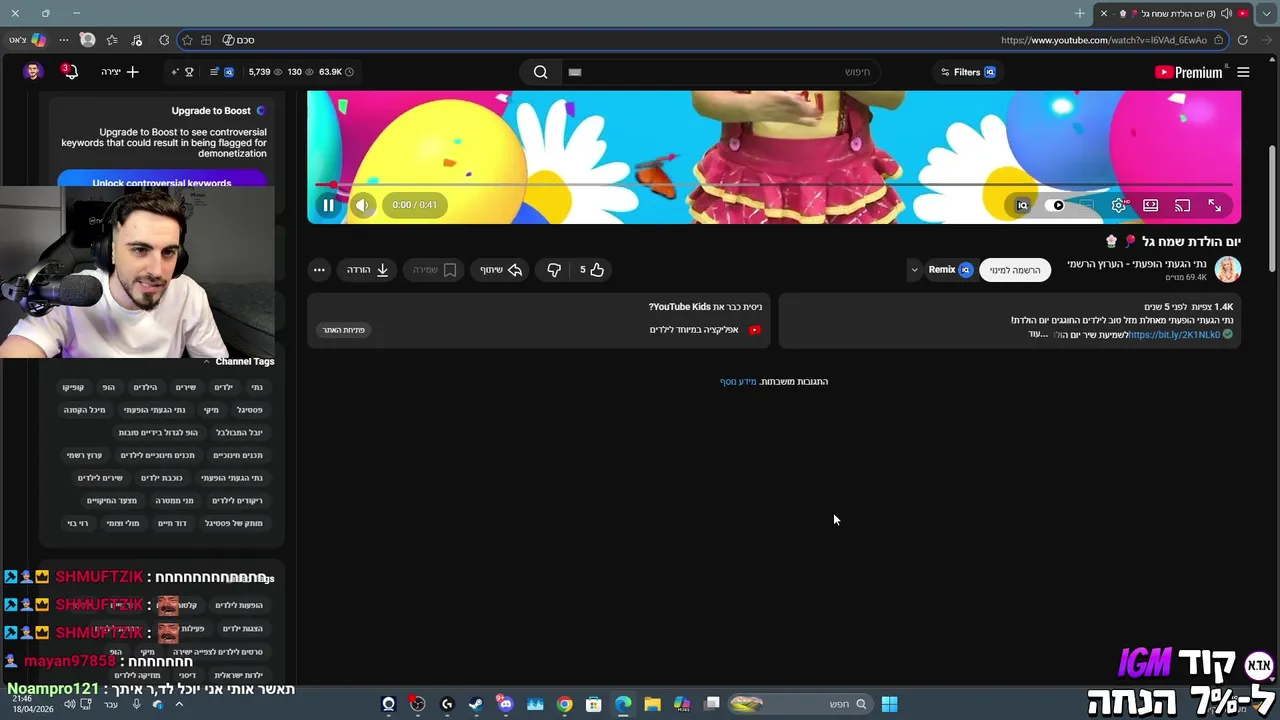Screen dimensions: 1280x720
Task: Click the vidIQ sparkle icon in toolbar
Action: click(x=175, y=72)
